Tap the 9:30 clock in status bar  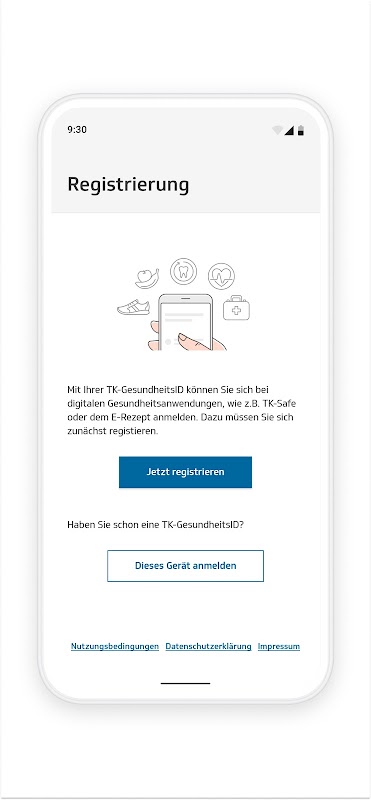[x=77, y=130]
